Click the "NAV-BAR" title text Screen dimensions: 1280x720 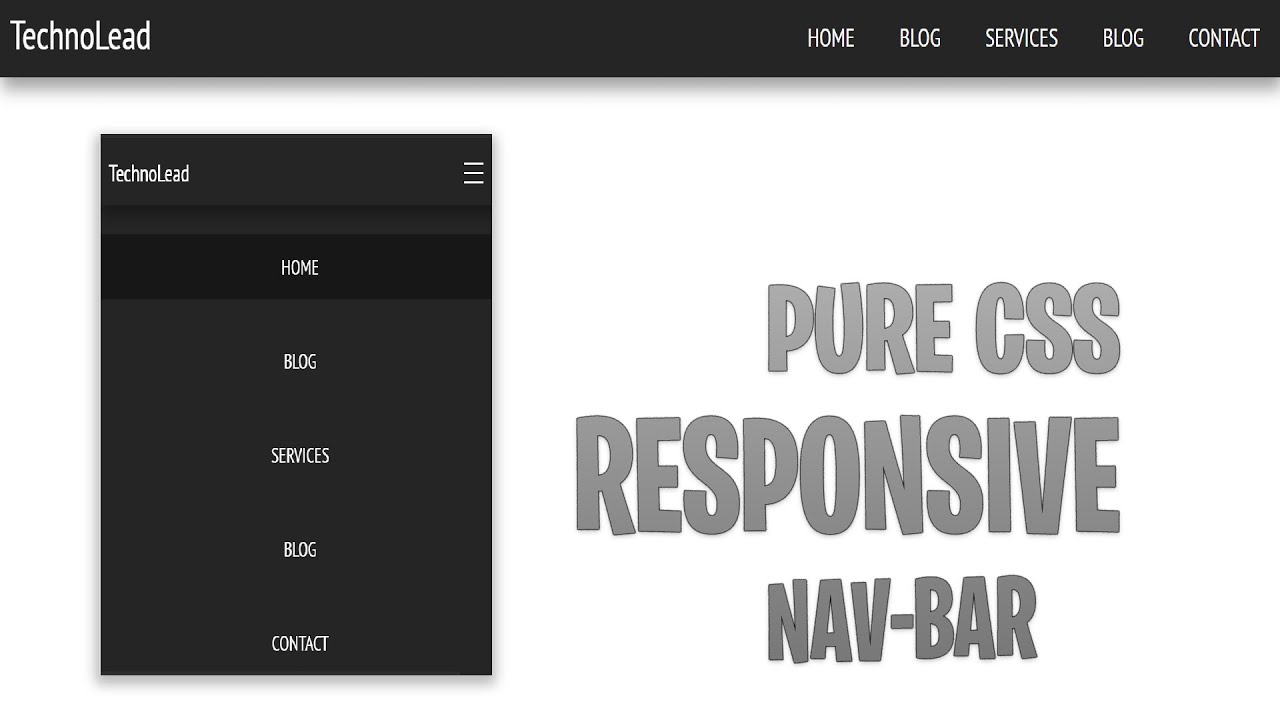click(902, 617)
